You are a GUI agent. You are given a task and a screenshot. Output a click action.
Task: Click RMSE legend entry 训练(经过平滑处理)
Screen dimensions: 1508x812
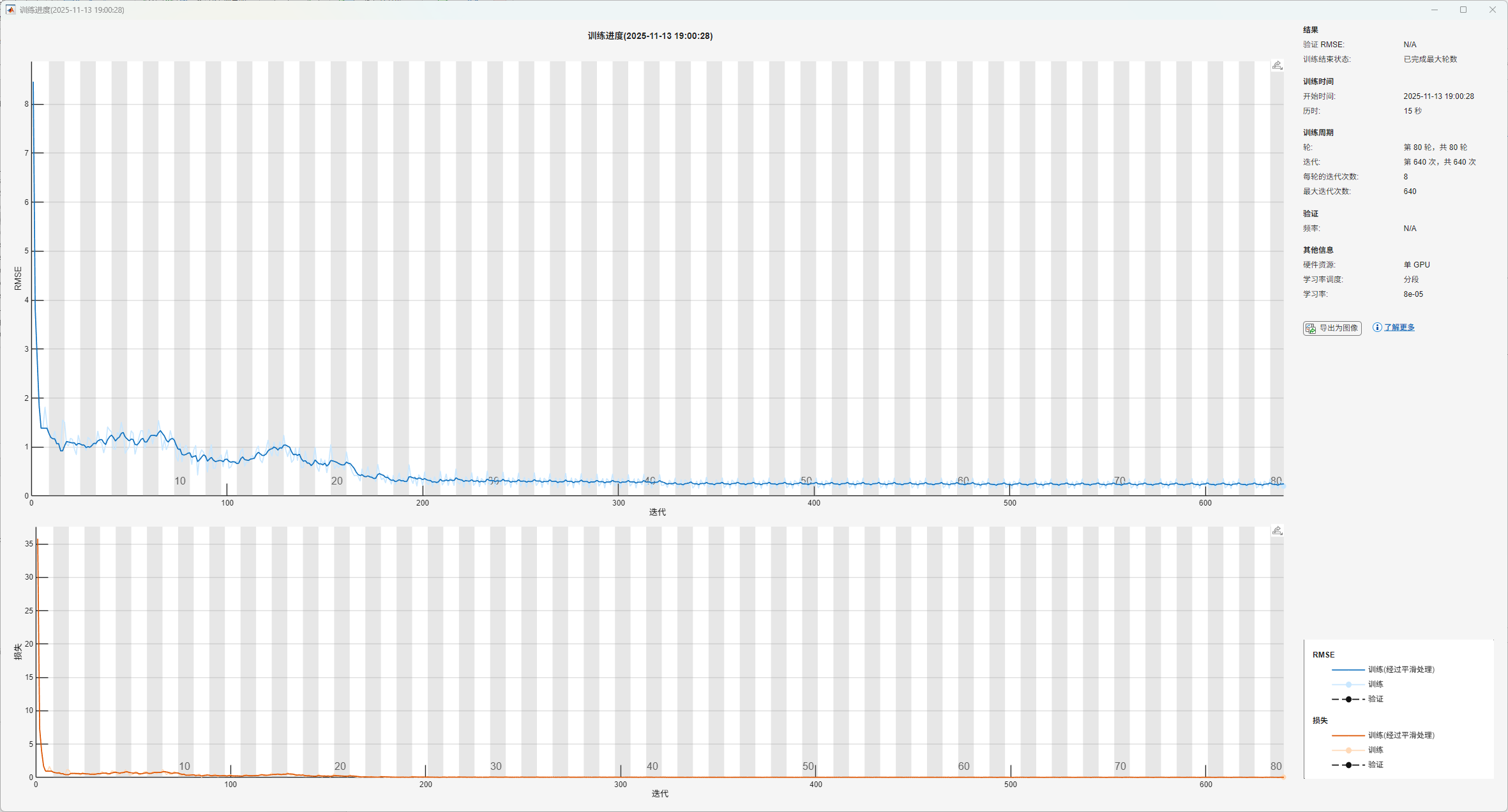click(x=1401, y=670)
